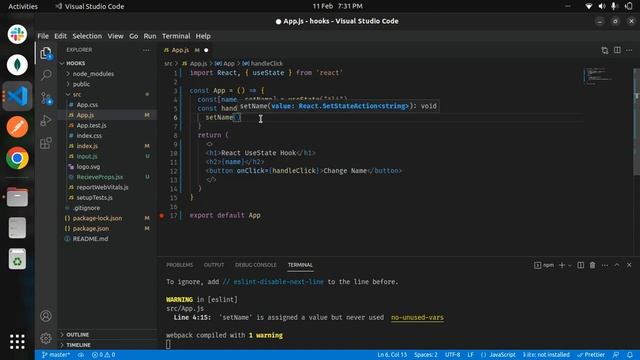Expand the OUTLINE section

click(x=78, y=335)
